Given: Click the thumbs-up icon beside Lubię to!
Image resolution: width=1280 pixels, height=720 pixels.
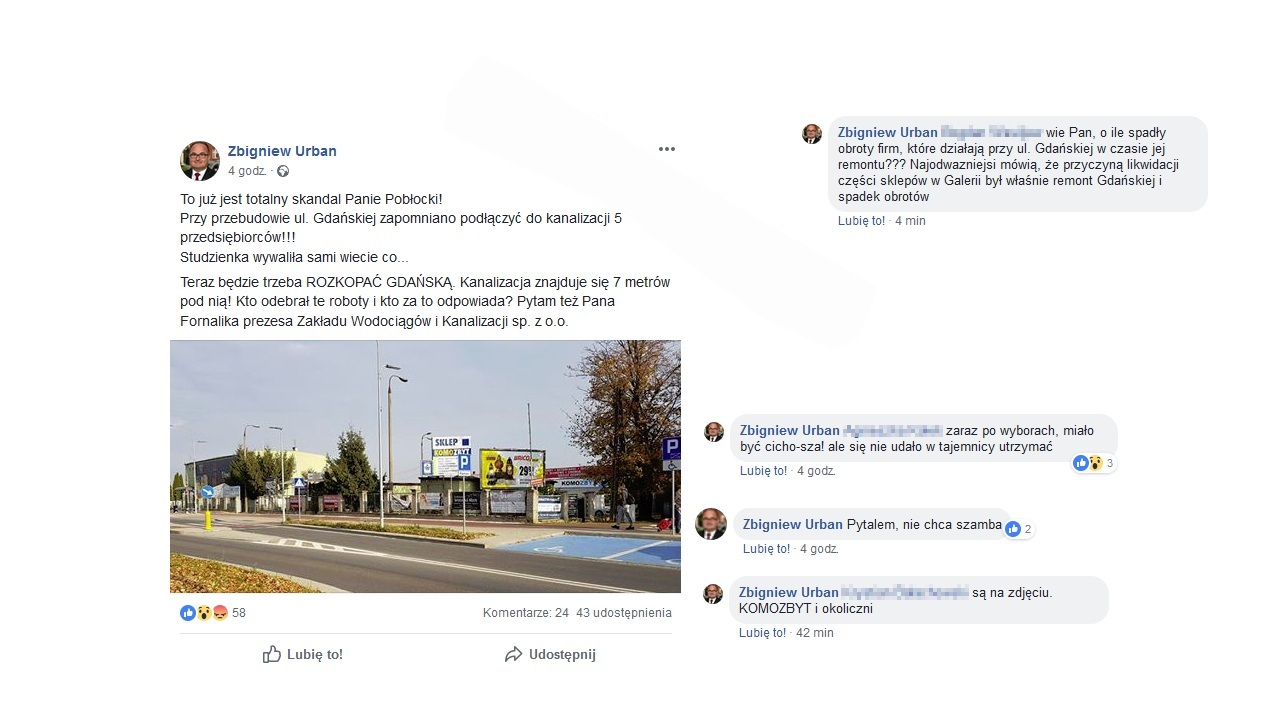Looking at the screenshot, I should point(271,654).
